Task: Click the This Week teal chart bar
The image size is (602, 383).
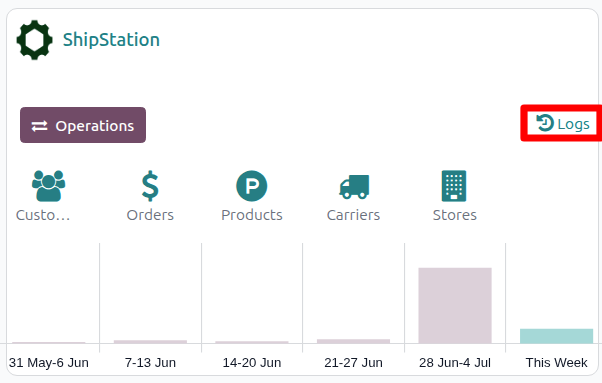Action: (x=557, y=336)
